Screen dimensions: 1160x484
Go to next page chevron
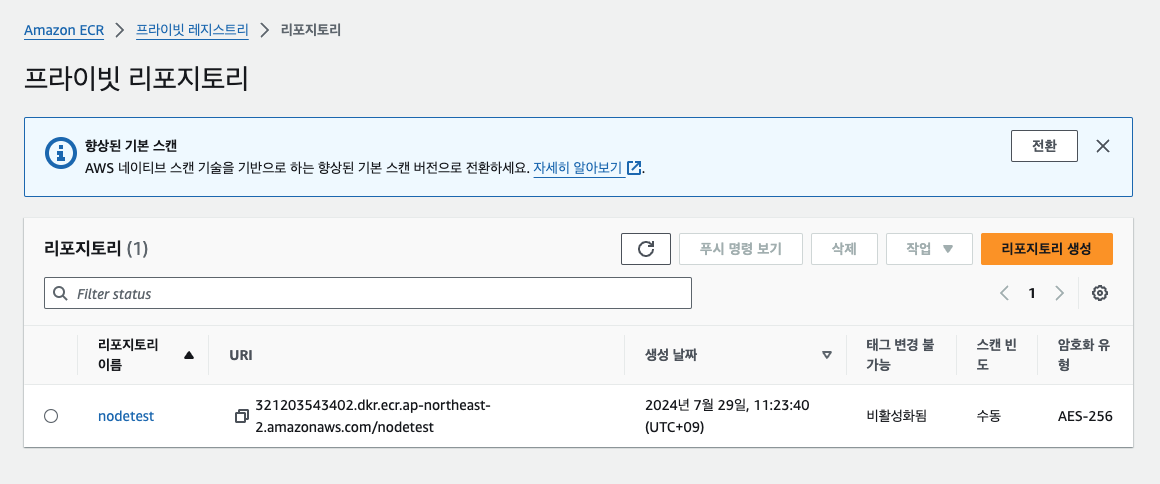pyautogui.click(x=1059, y=293)
